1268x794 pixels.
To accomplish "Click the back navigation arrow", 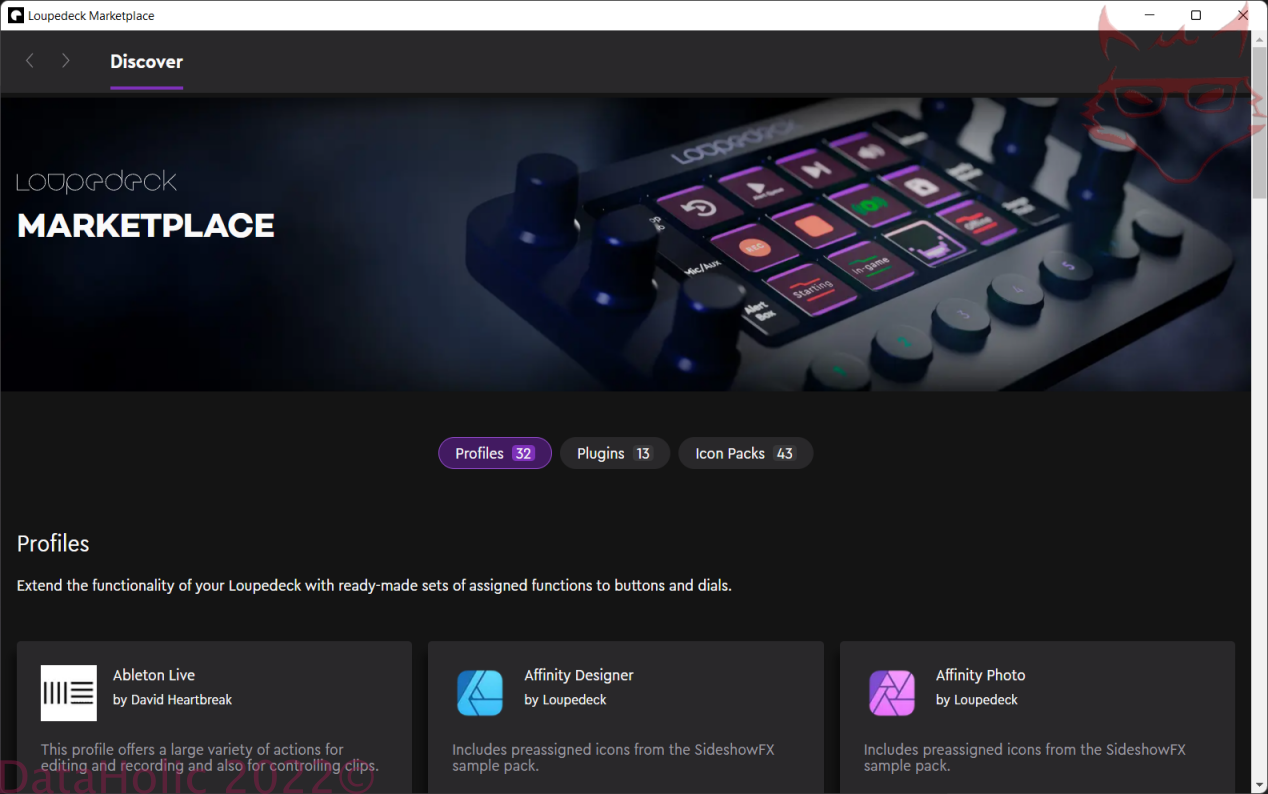I will pyautogui.click(x=30, y=61).
